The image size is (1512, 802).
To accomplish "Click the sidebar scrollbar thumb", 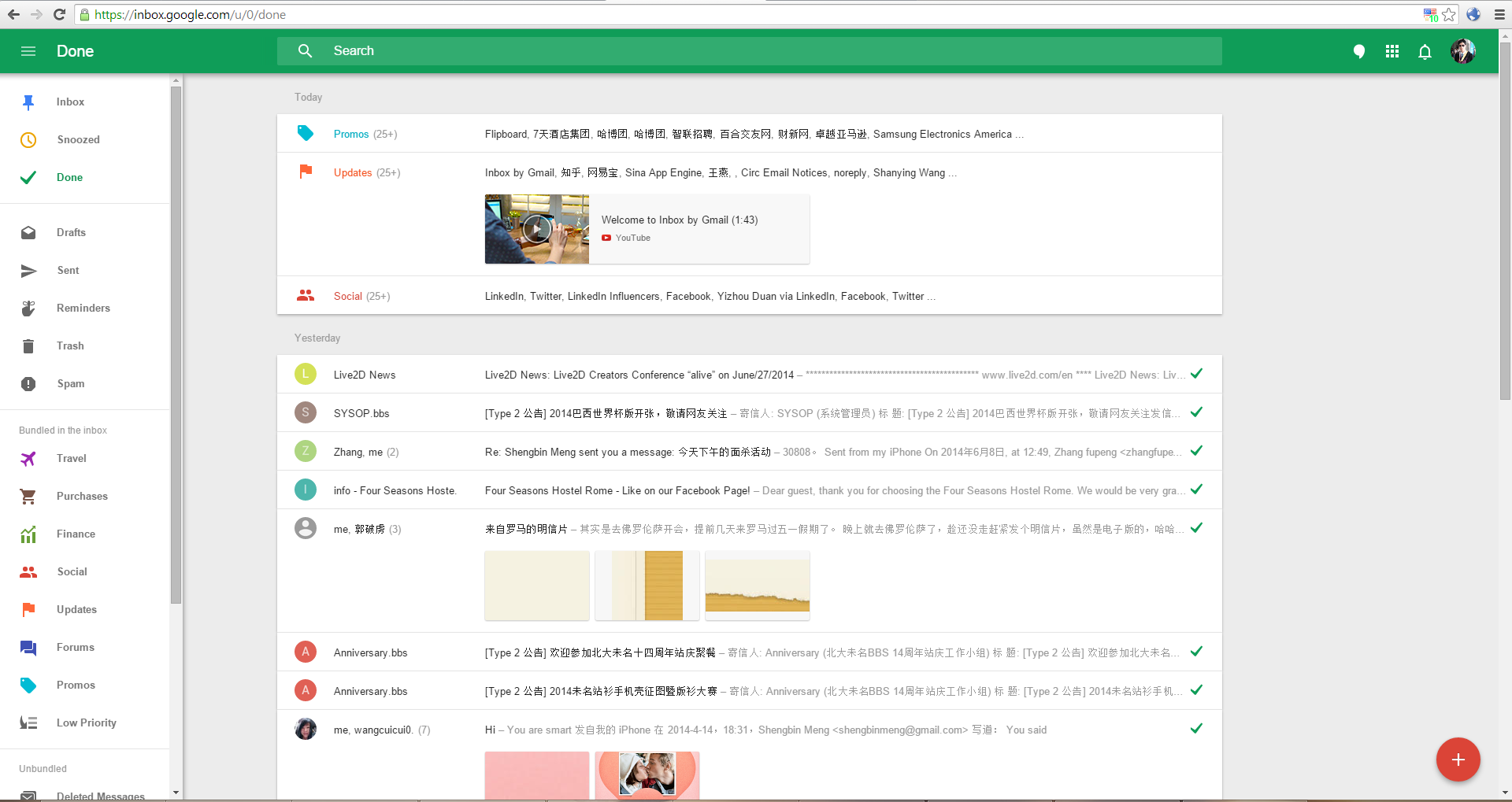I will click(176, 345).
